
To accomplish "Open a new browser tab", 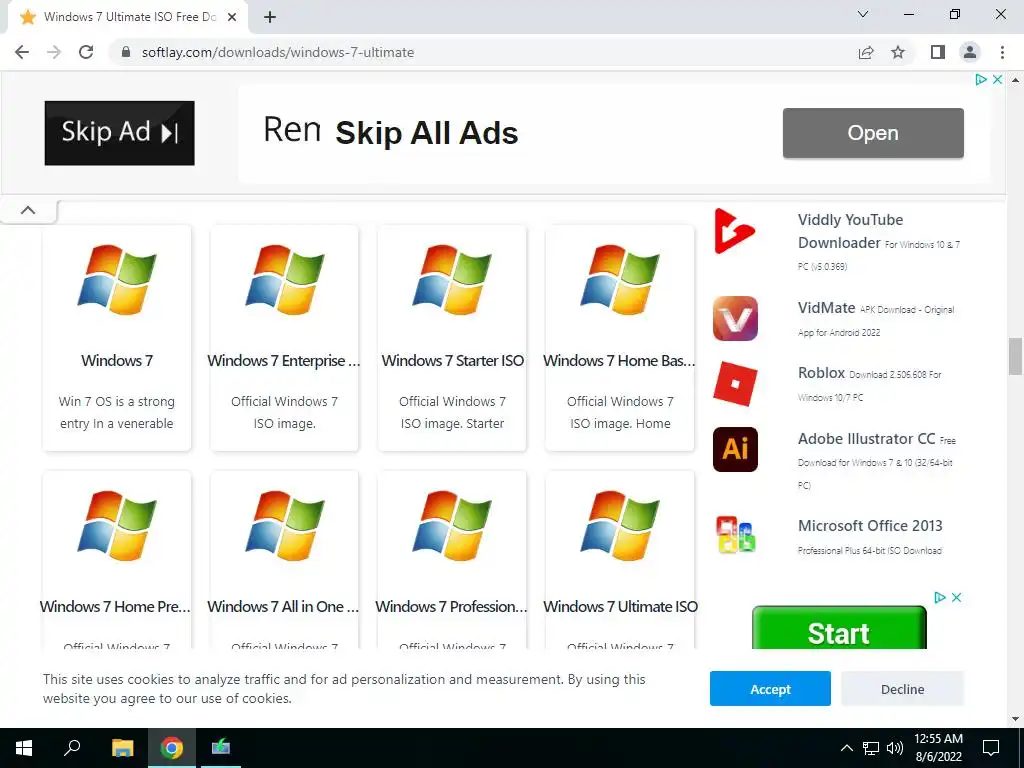I will [x=270, y=17].
